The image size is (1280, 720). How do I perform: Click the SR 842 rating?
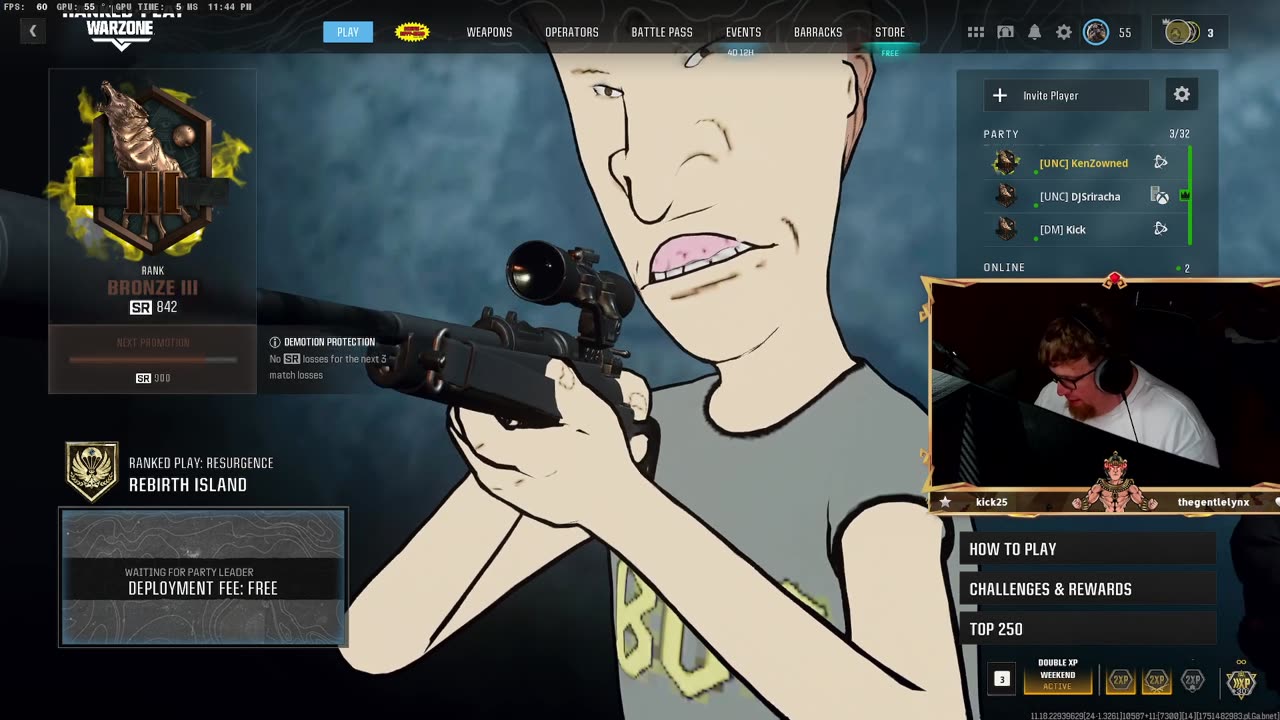point(153,307)
